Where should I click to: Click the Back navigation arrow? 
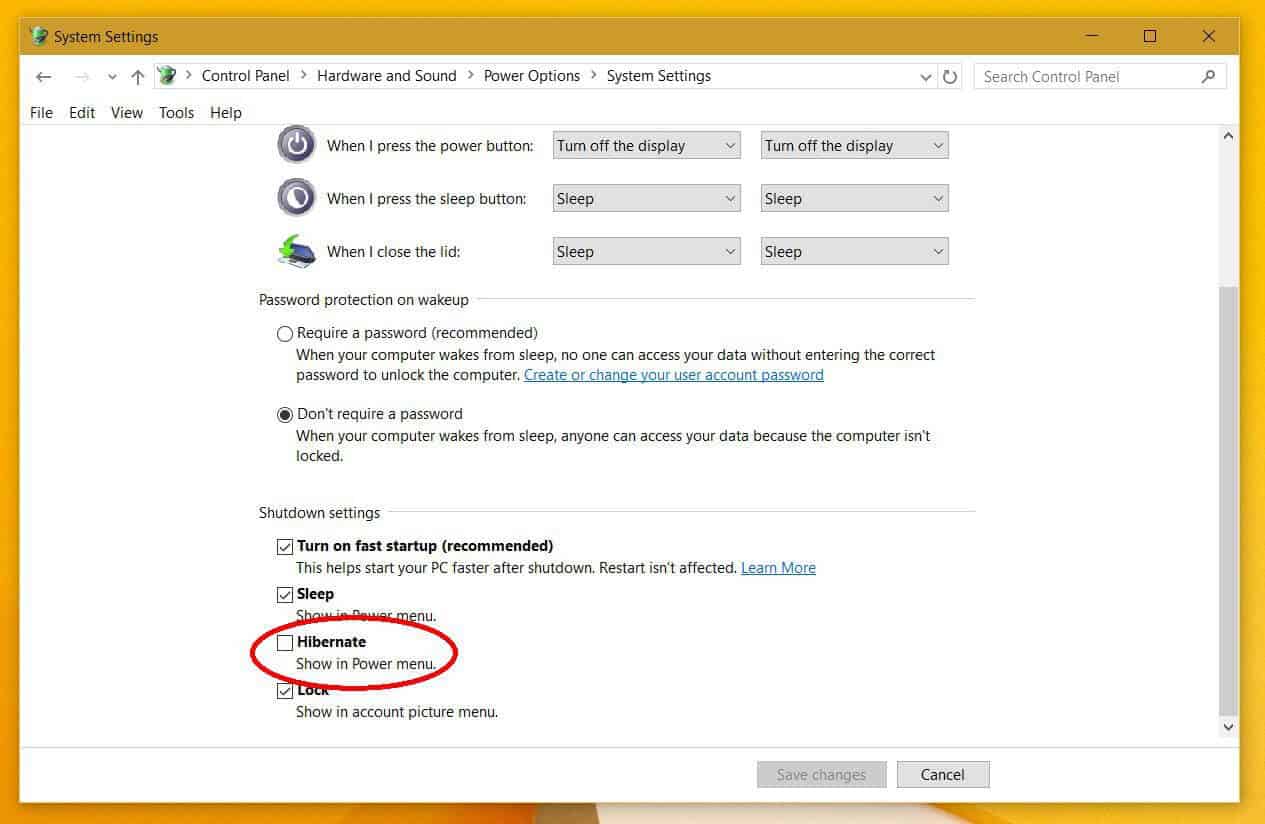click(43, 77)
